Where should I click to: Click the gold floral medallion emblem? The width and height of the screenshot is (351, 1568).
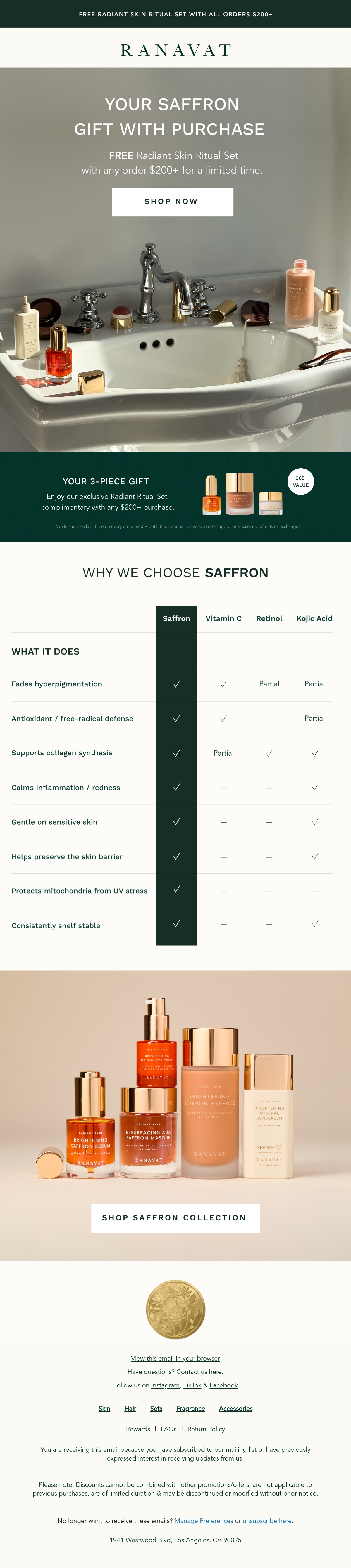tap(175, 1309)
